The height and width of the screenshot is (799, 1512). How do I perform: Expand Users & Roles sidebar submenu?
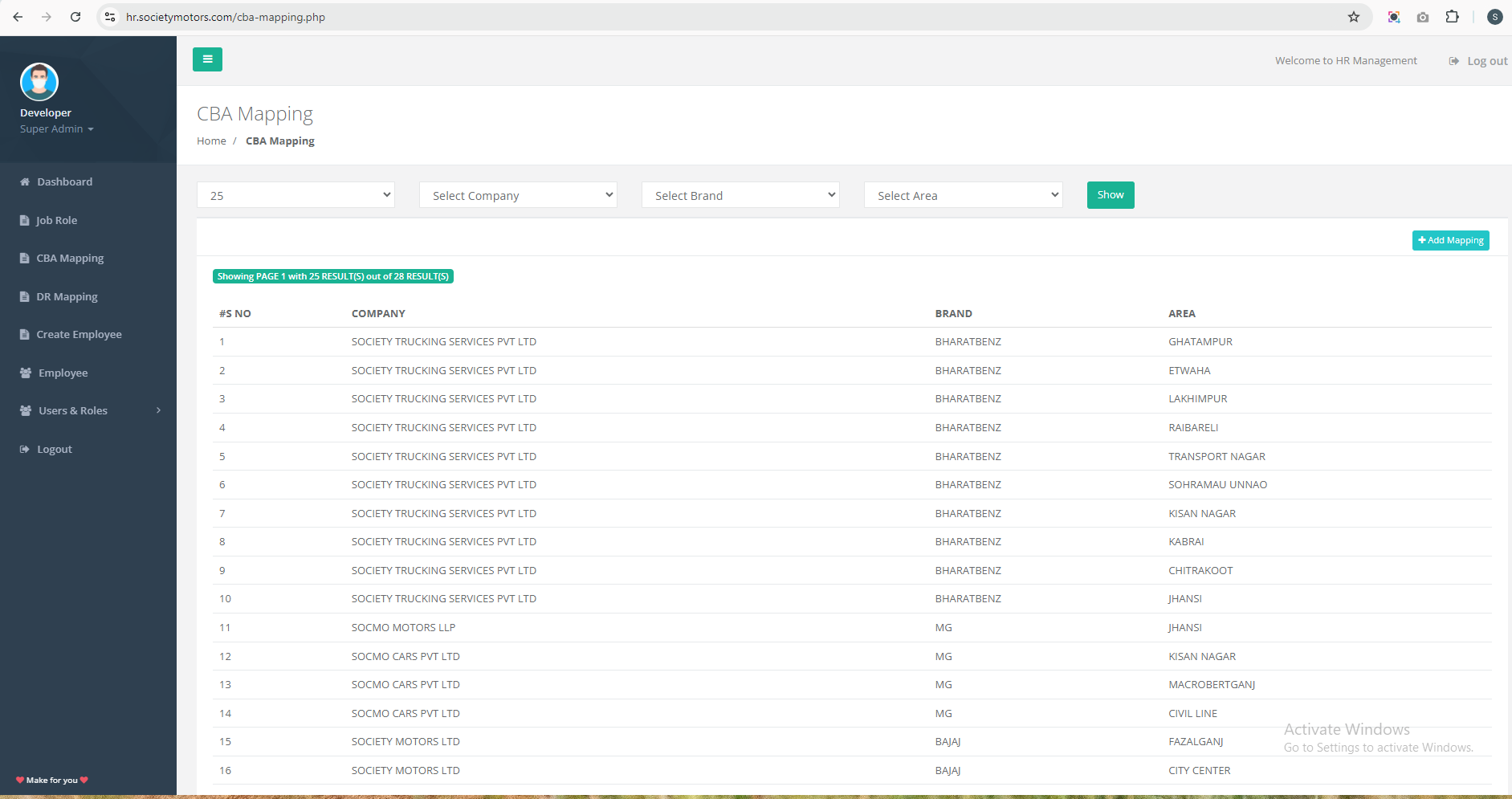[x=88, y=411]
